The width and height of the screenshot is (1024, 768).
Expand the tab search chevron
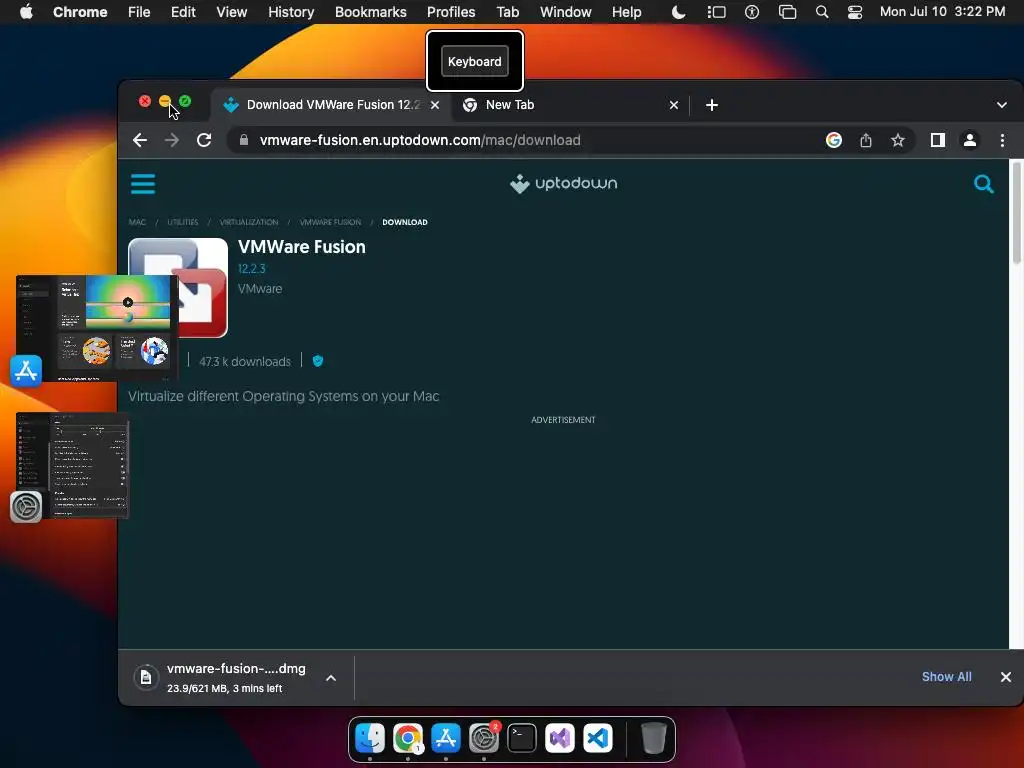[x=1001, y=105]
